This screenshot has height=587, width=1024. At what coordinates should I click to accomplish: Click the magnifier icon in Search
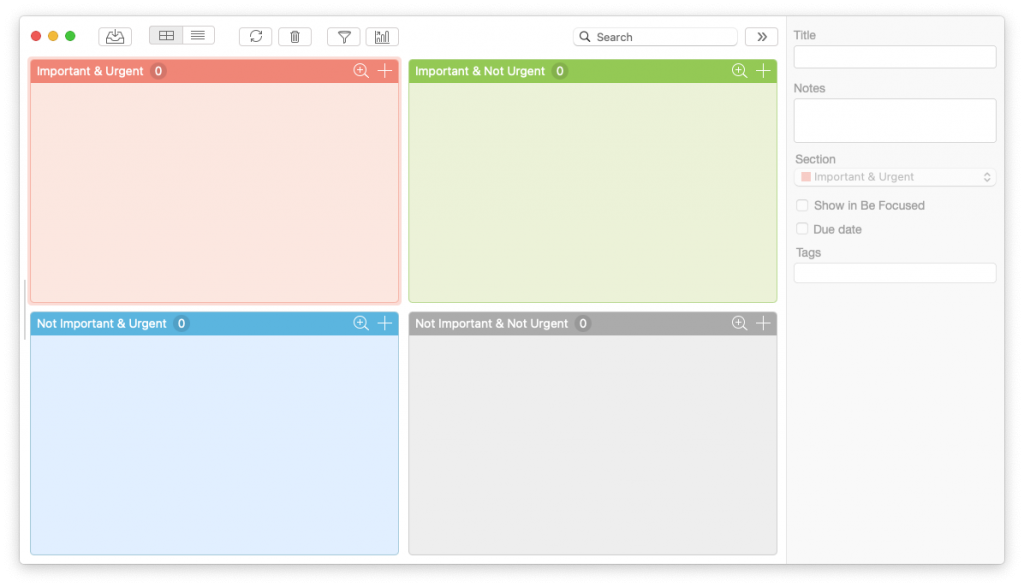point(585,37)
